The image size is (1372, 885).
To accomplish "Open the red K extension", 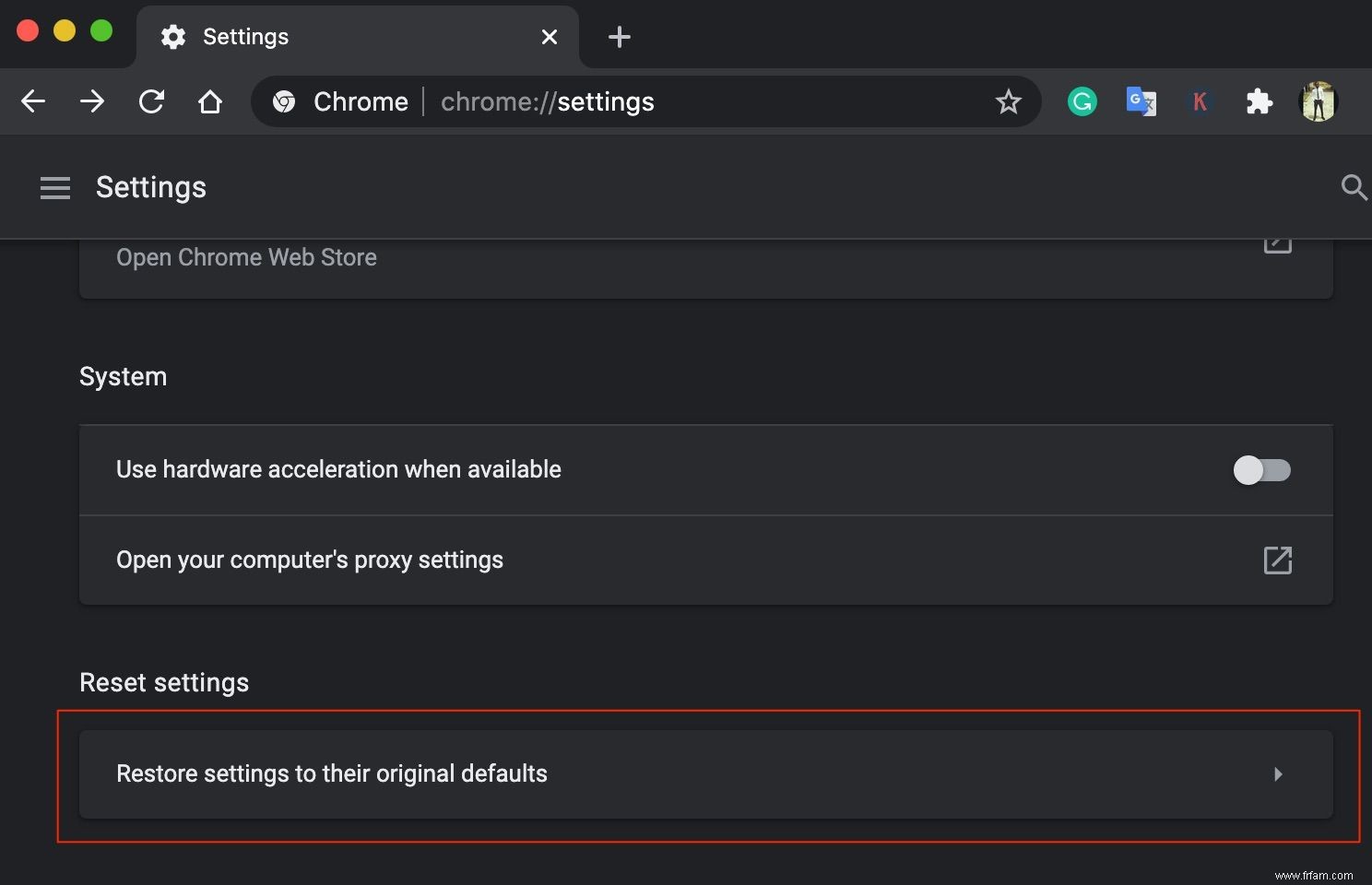I will (x=1200, y=101).
